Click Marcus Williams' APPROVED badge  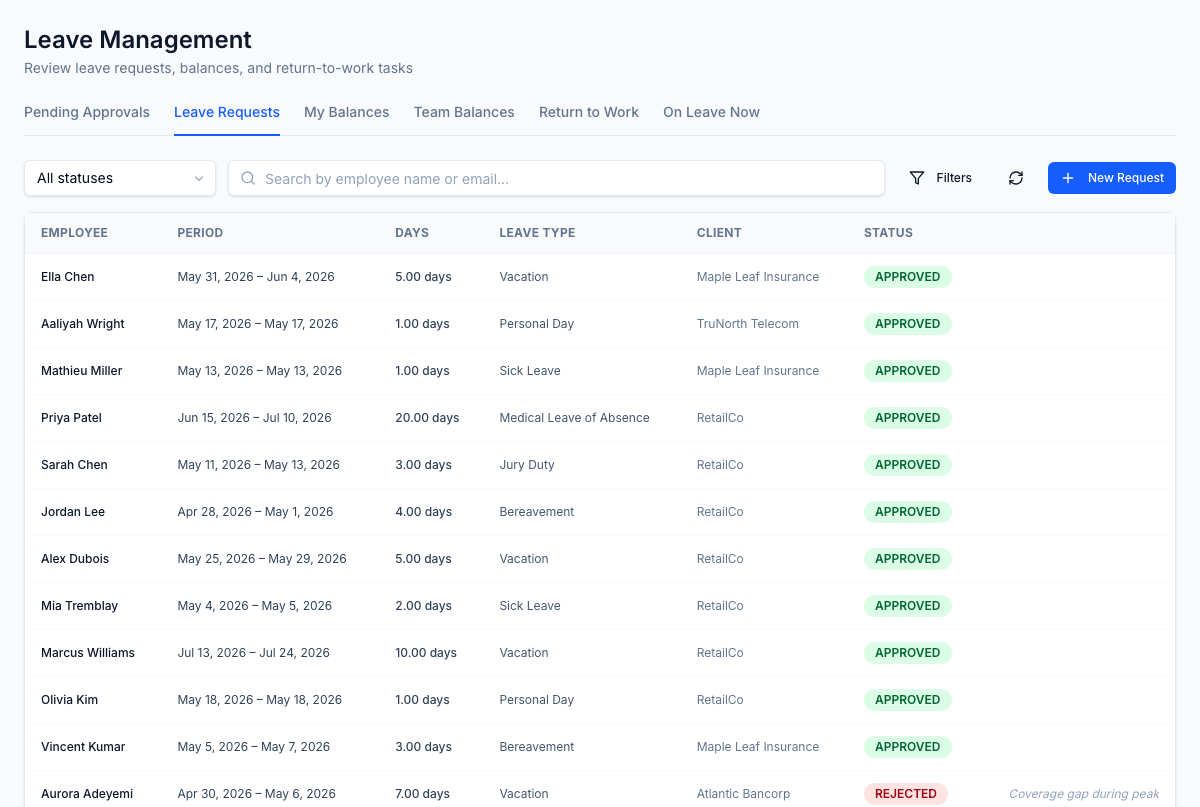coord(907,653)
